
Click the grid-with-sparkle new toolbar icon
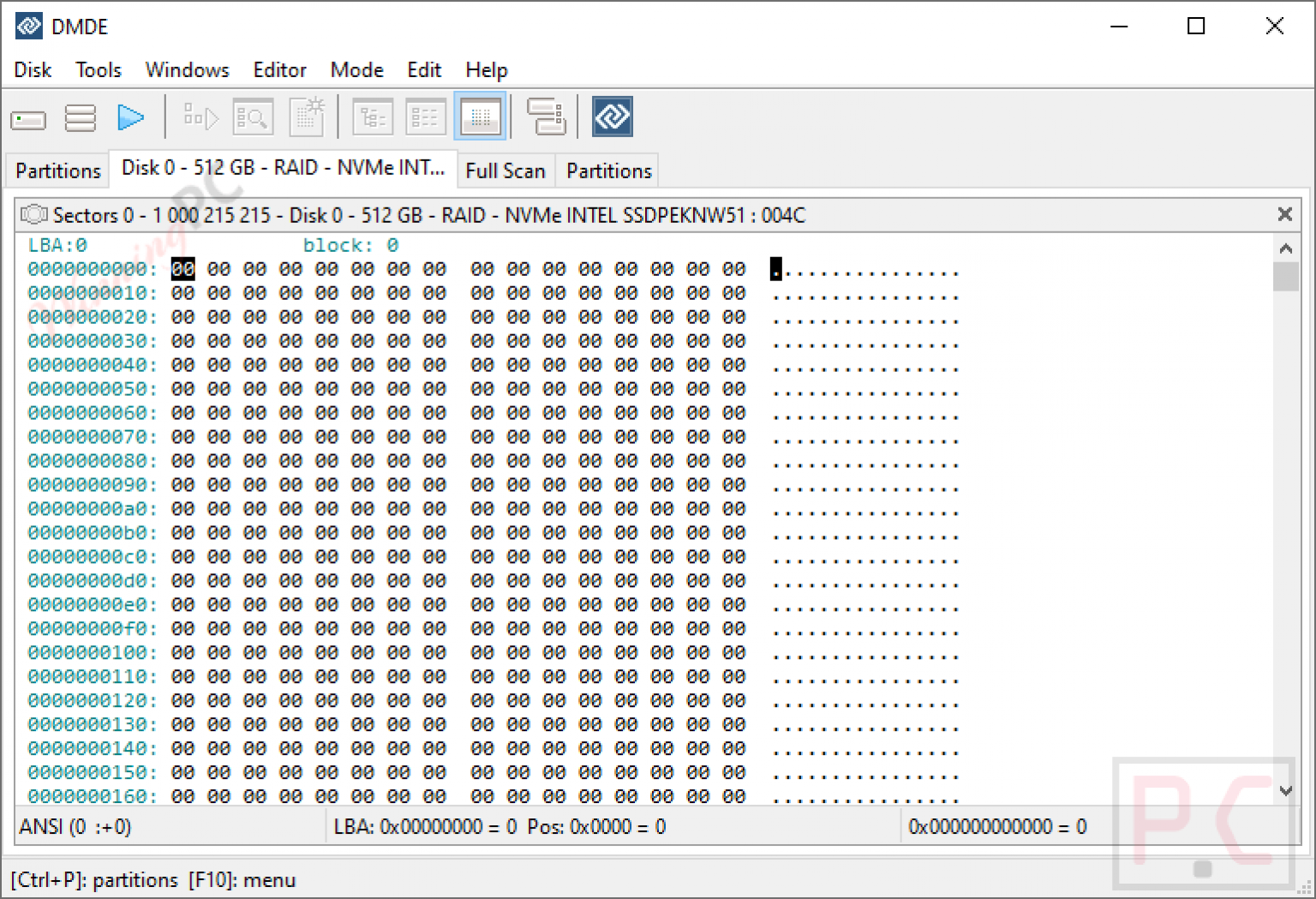[308, 117]
